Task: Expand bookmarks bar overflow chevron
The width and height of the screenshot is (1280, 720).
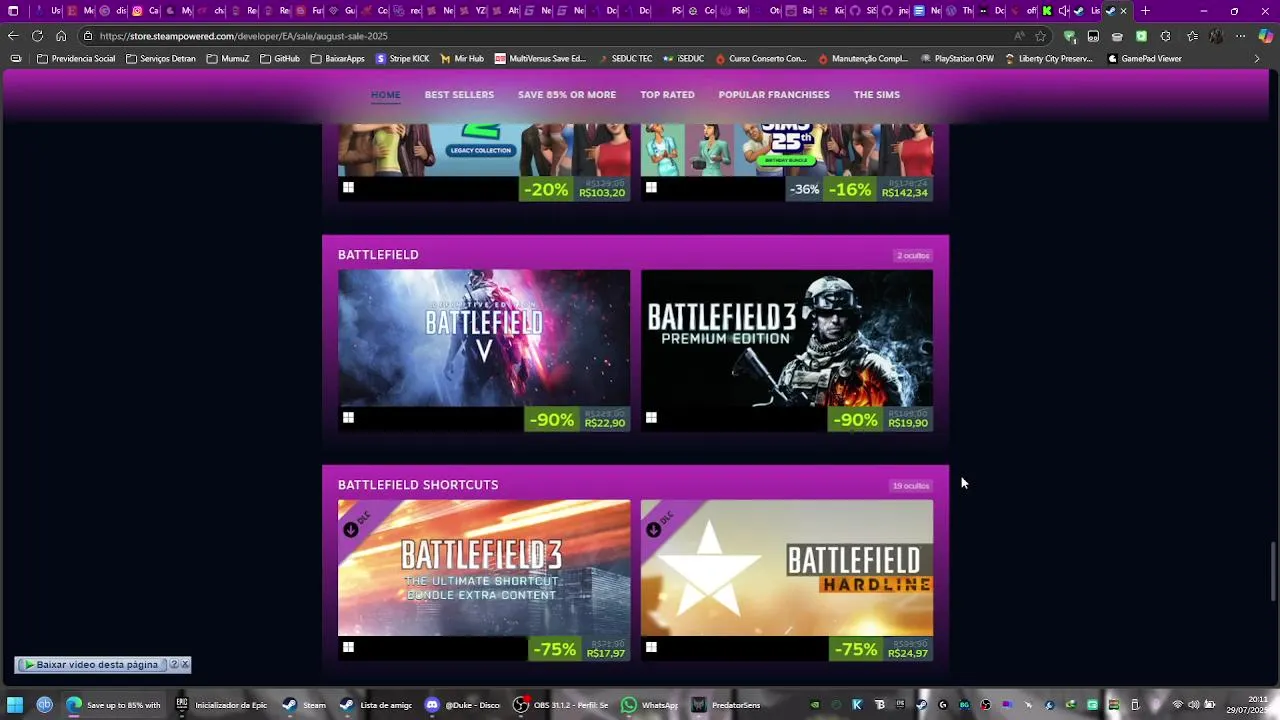Action: coord(1257,59)
